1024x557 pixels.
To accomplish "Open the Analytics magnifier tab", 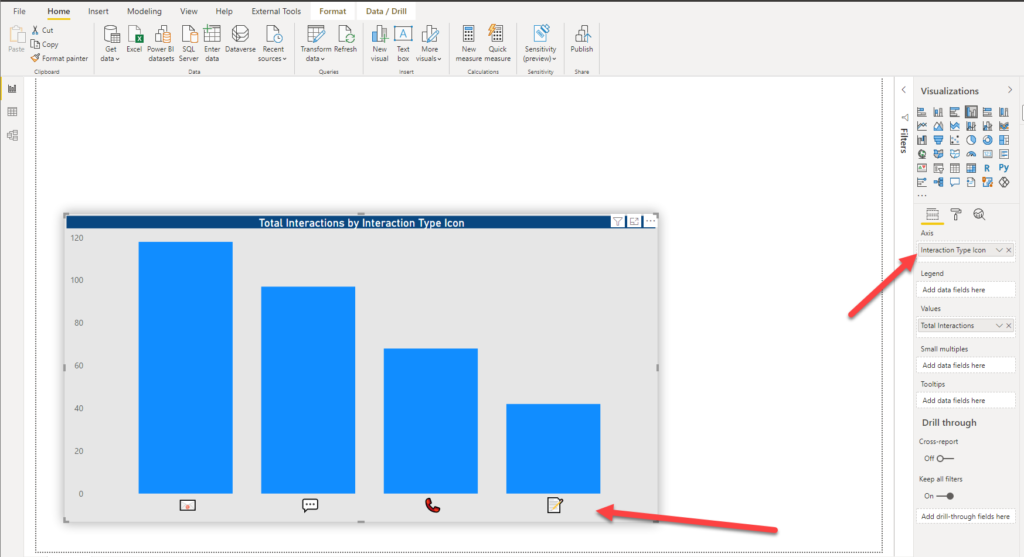I will coord(979,214).
